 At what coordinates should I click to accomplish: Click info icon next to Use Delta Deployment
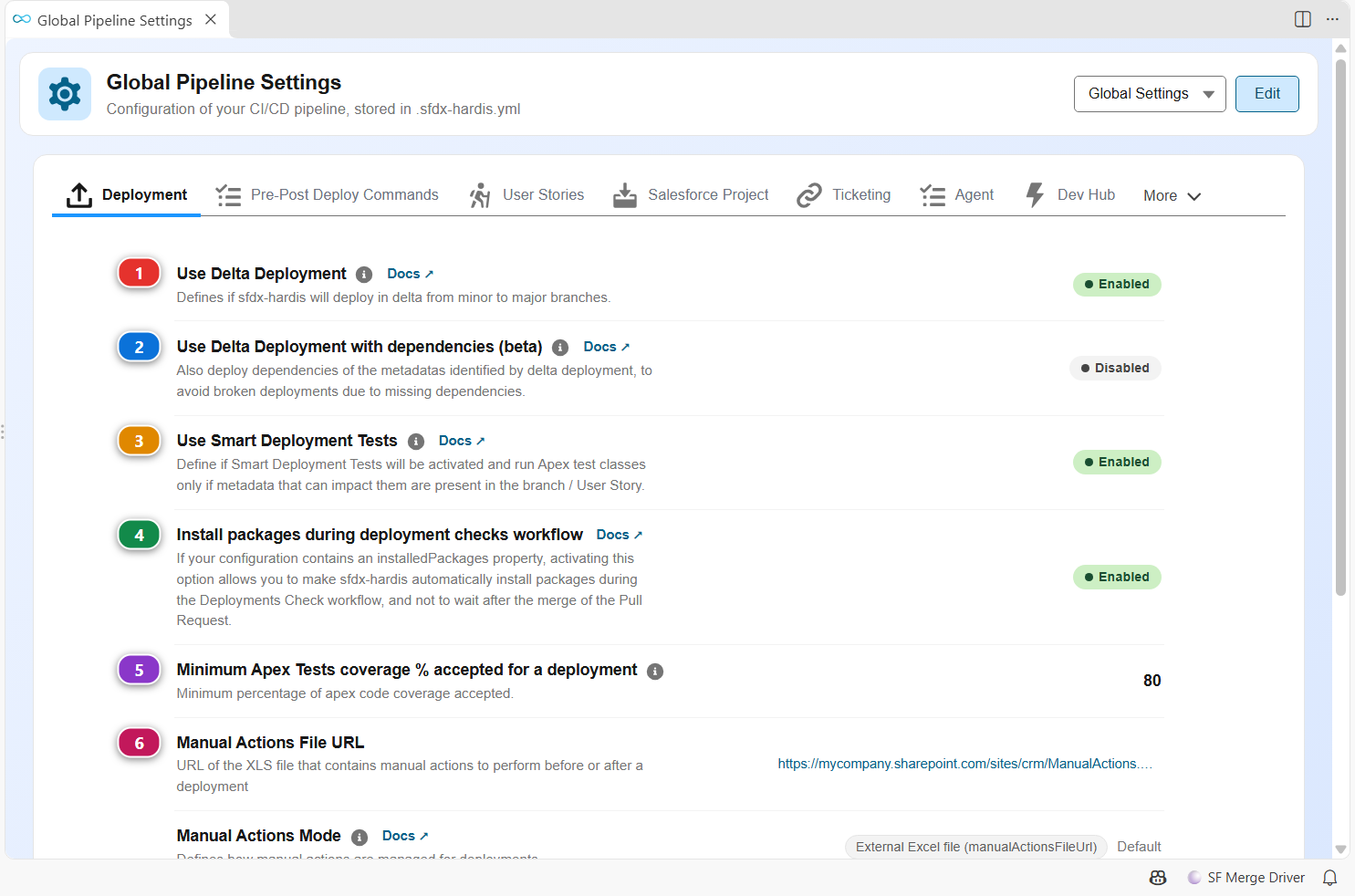pos(364,275)
